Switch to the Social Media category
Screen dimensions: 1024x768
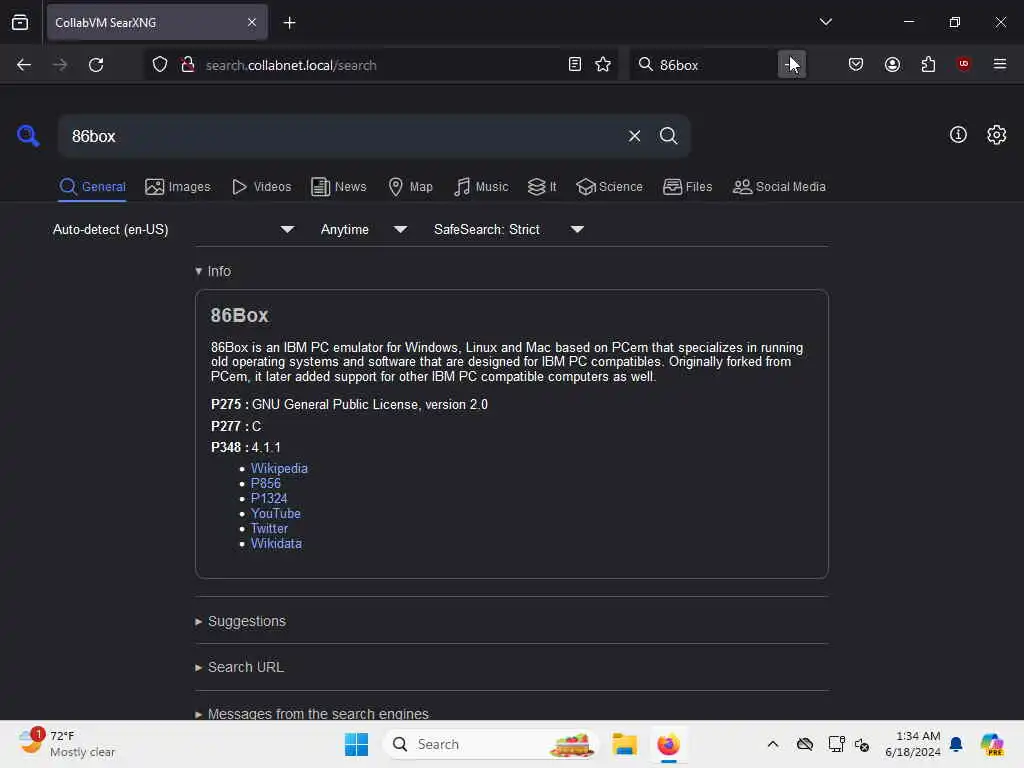[x=779, y=187]
